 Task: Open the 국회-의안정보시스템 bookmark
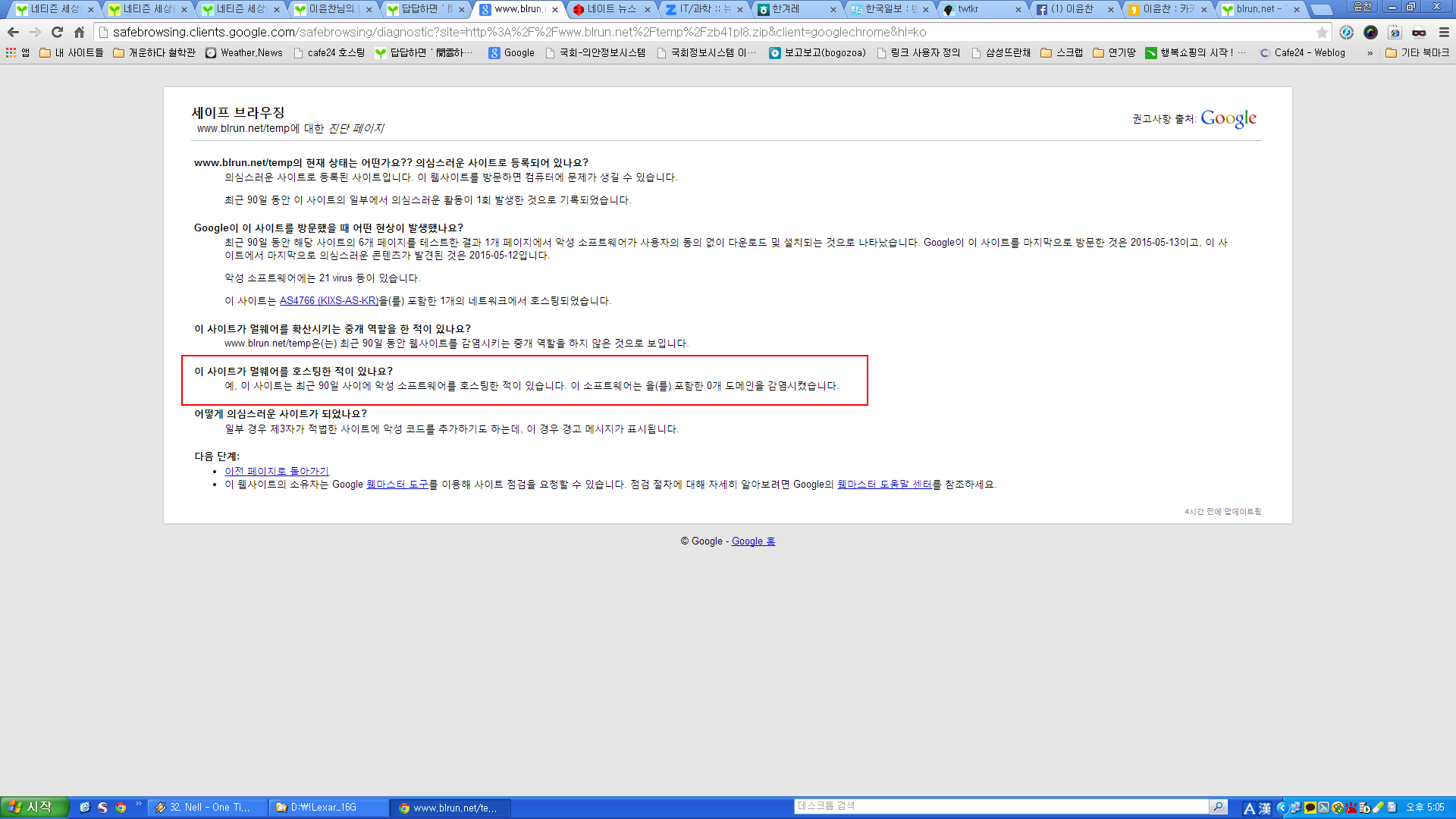coord(595,52)
